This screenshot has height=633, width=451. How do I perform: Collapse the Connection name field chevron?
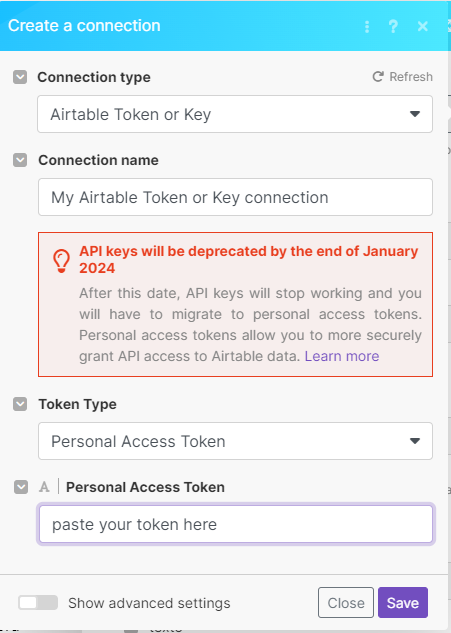pos(20,160)
